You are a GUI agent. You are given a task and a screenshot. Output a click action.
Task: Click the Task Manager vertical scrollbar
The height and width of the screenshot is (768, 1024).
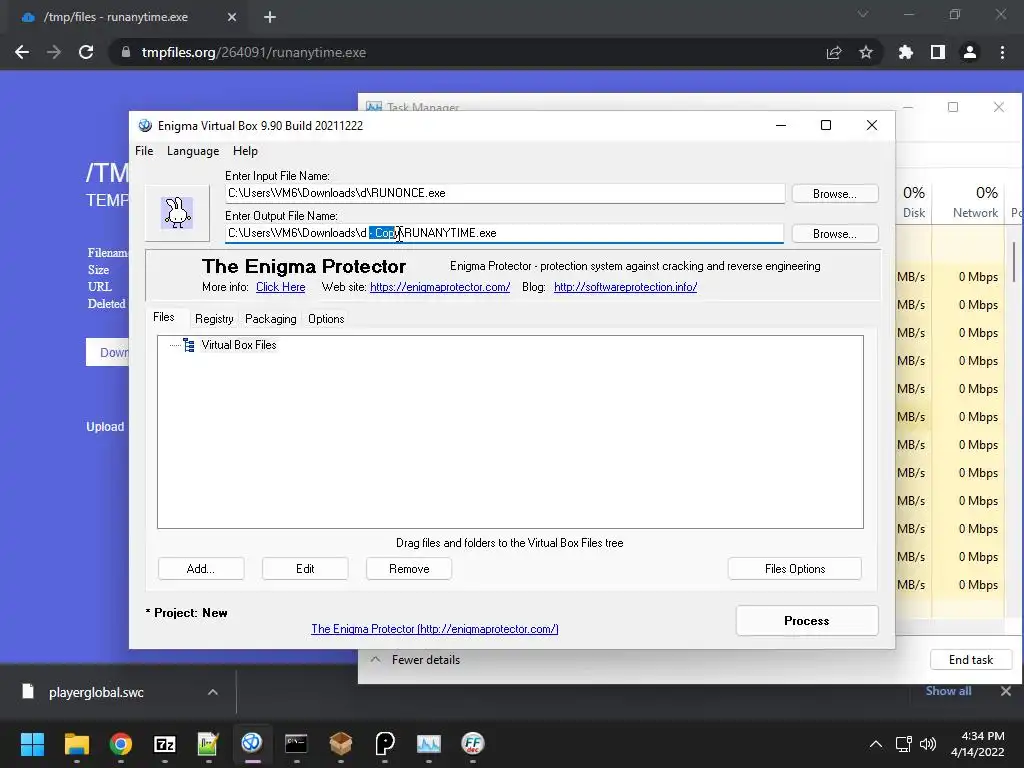(1014, 261)
